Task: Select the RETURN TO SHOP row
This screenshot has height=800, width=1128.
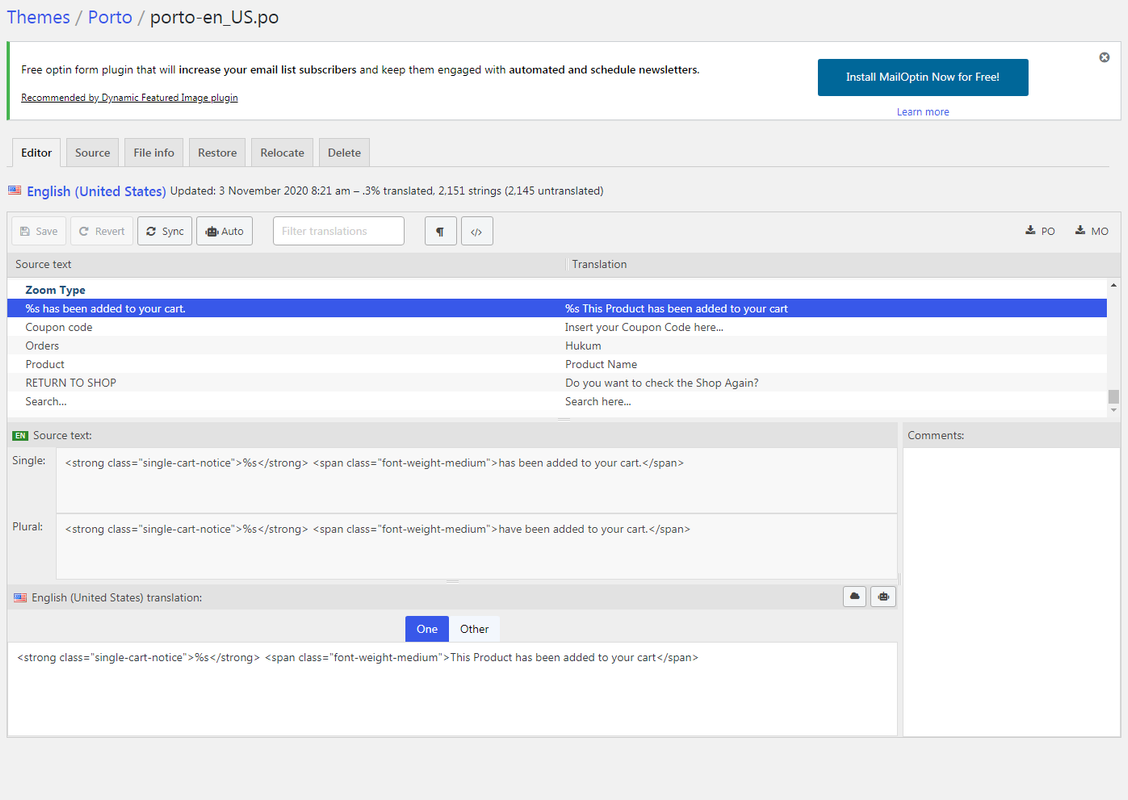Action: point(557,383)
